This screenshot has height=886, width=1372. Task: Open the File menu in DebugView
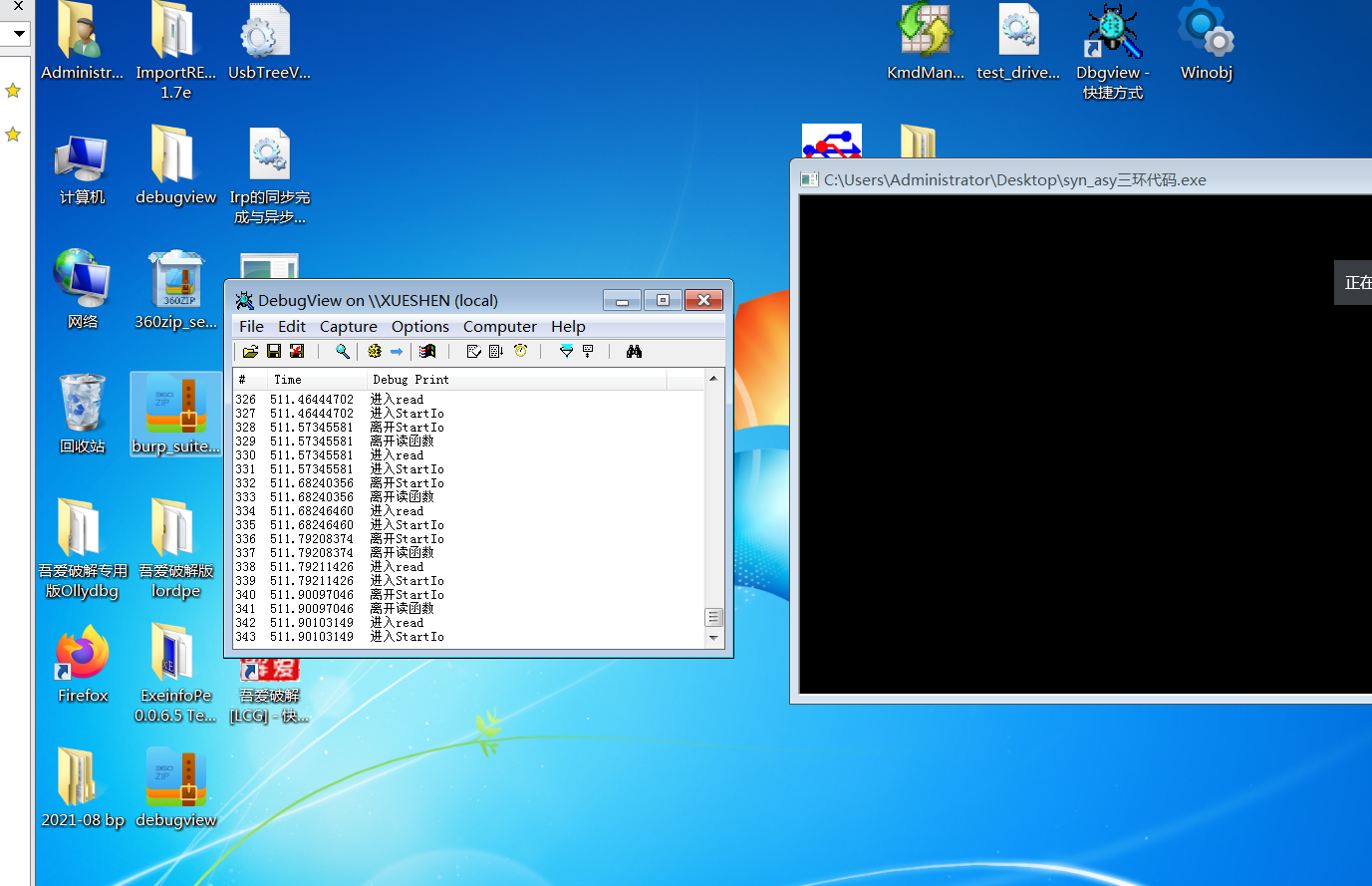[251, 327]
